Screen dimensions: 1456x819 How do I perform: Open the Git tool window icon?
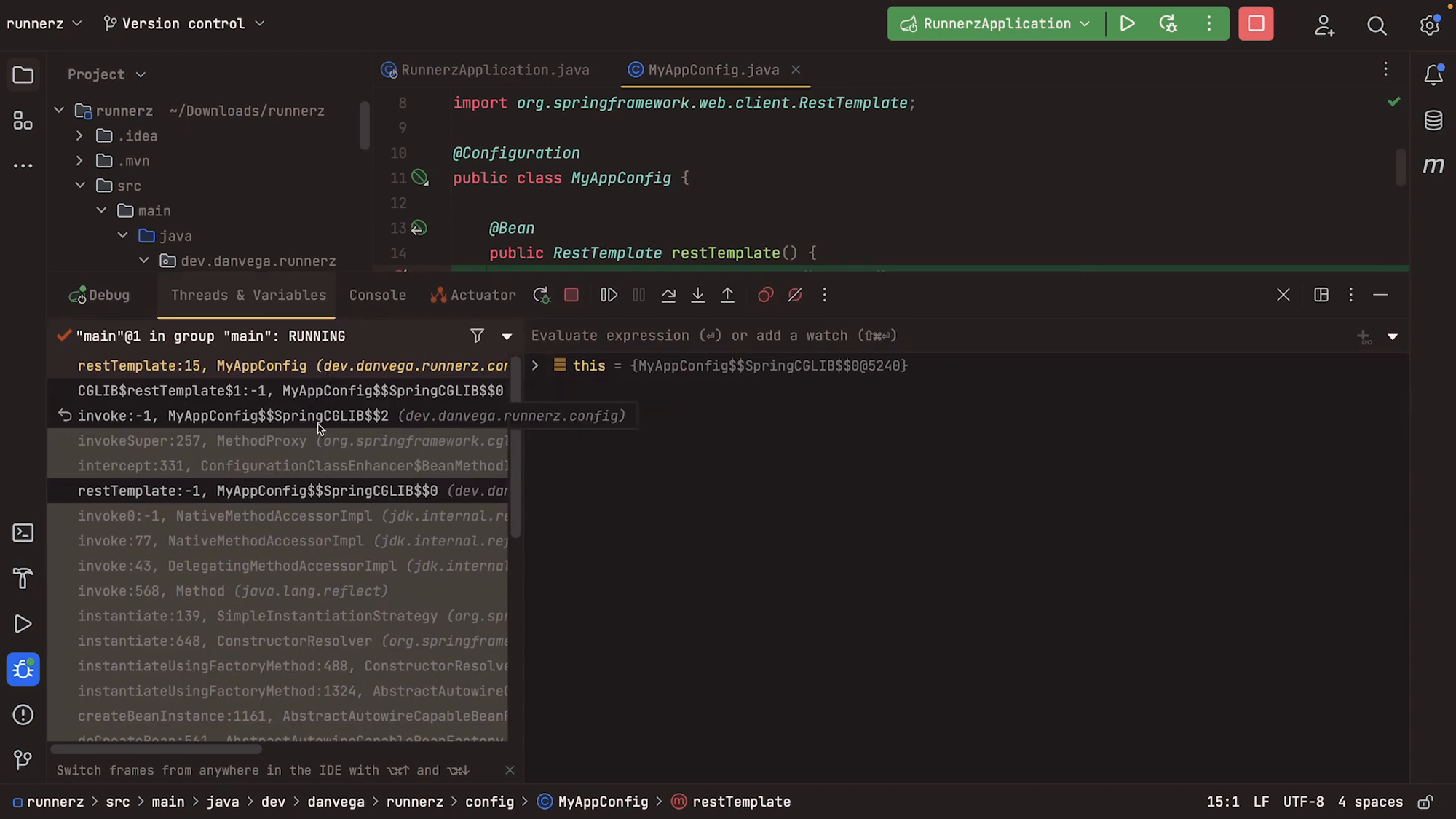(x=23, y=760)
